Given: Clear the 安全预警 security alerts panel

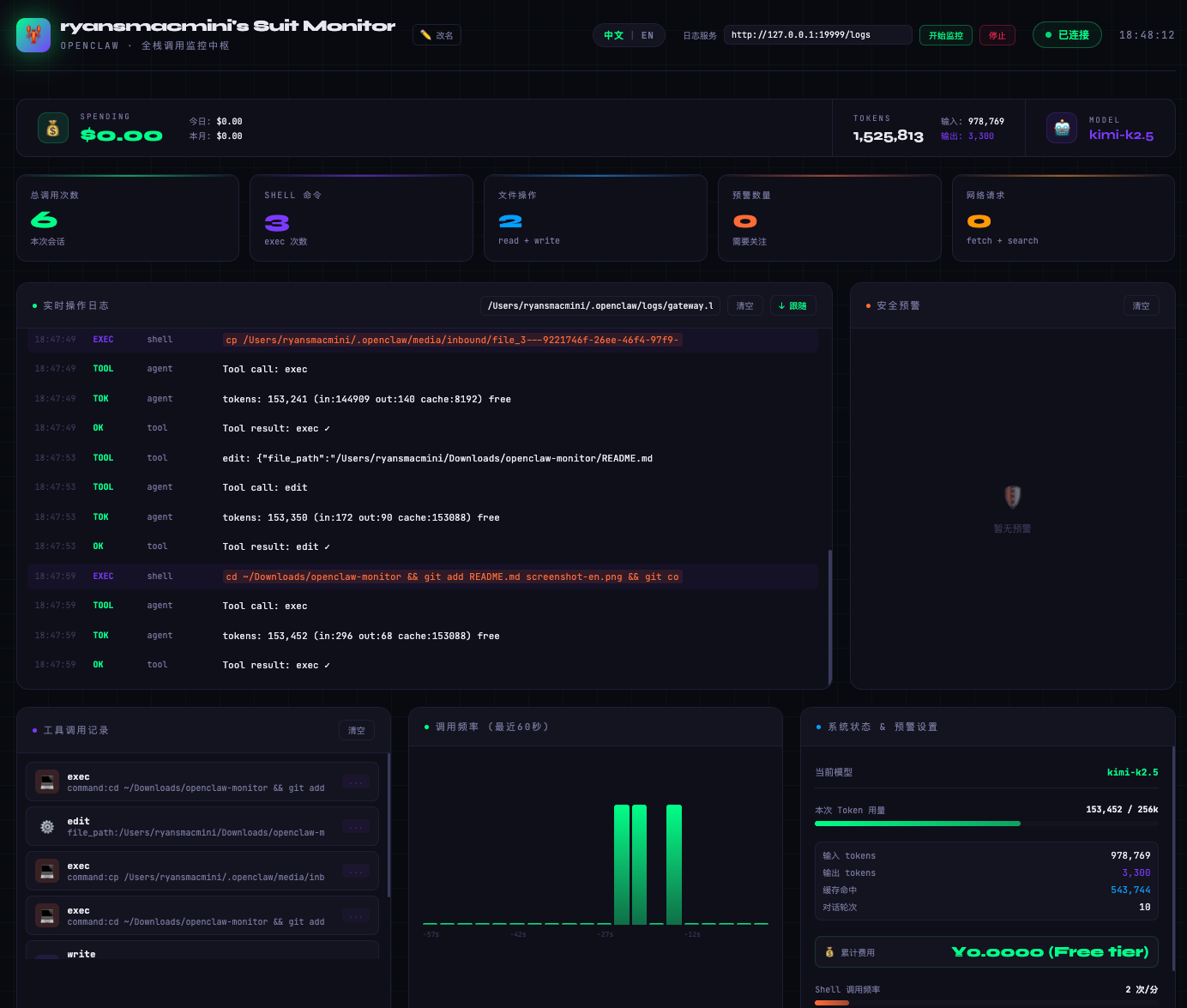Looking at the screenshot, I should pyautogui.click(x=1141, y=306).
